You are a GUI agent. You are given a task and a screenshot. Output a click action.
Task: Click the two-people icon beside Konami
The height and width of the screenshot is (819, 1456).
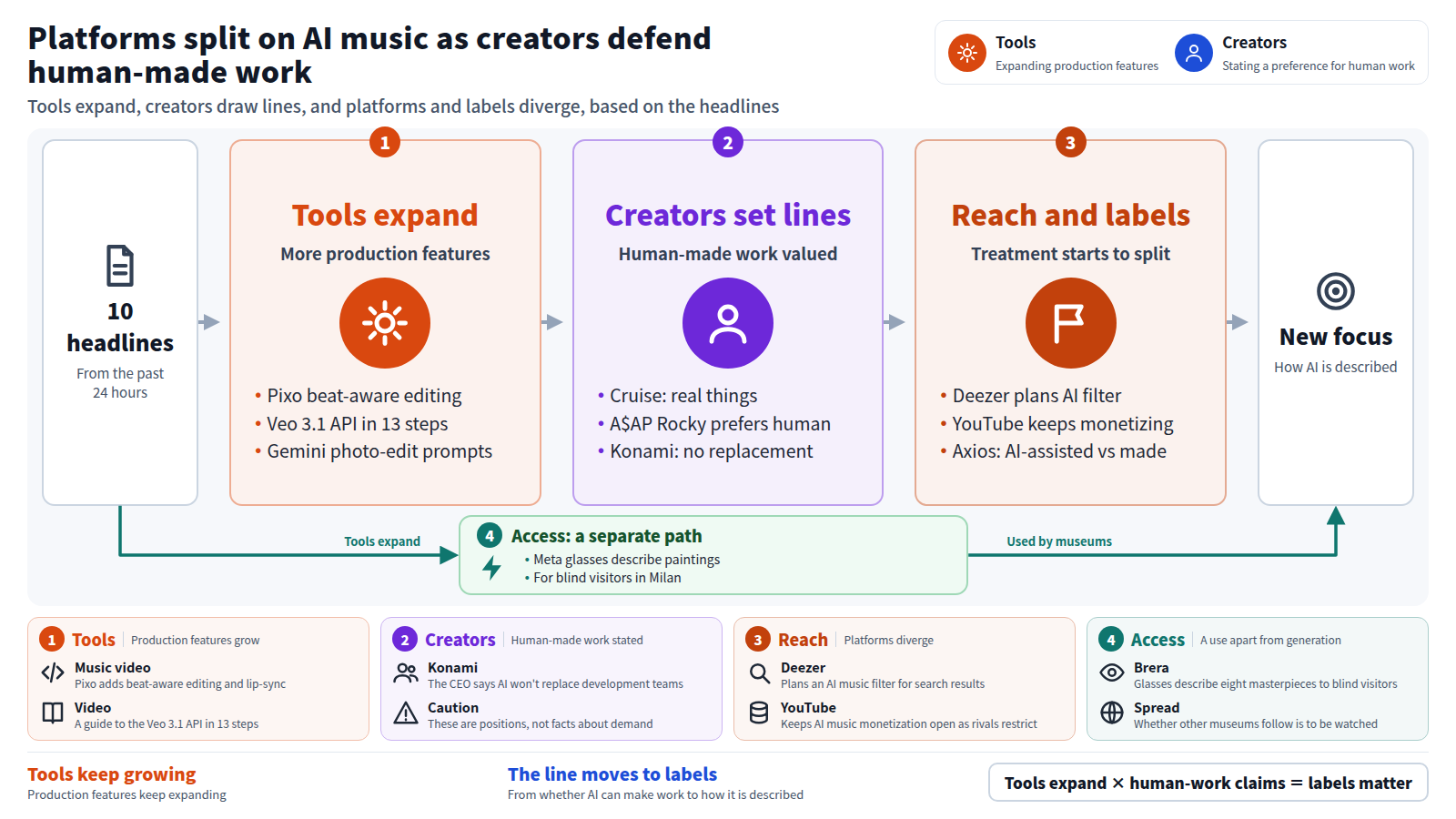[x=406, y=673]
